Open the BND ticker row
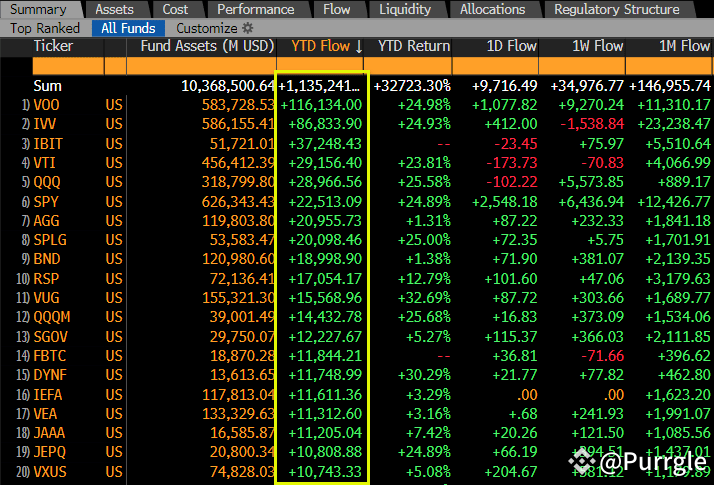Viewport: 714px width, 485px height. [46, 259]
